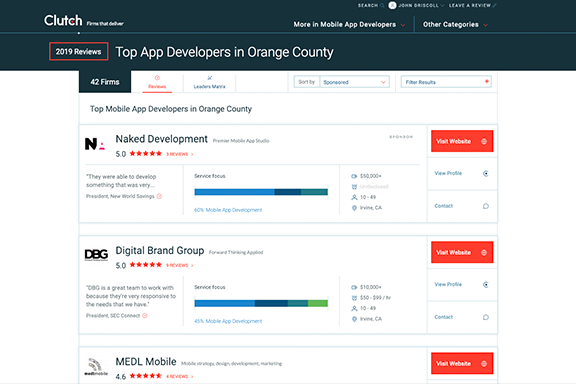The width and height of the screenshot is (576, 384).
Task: Open the Filter Results panel
Action: click(446, 82)
